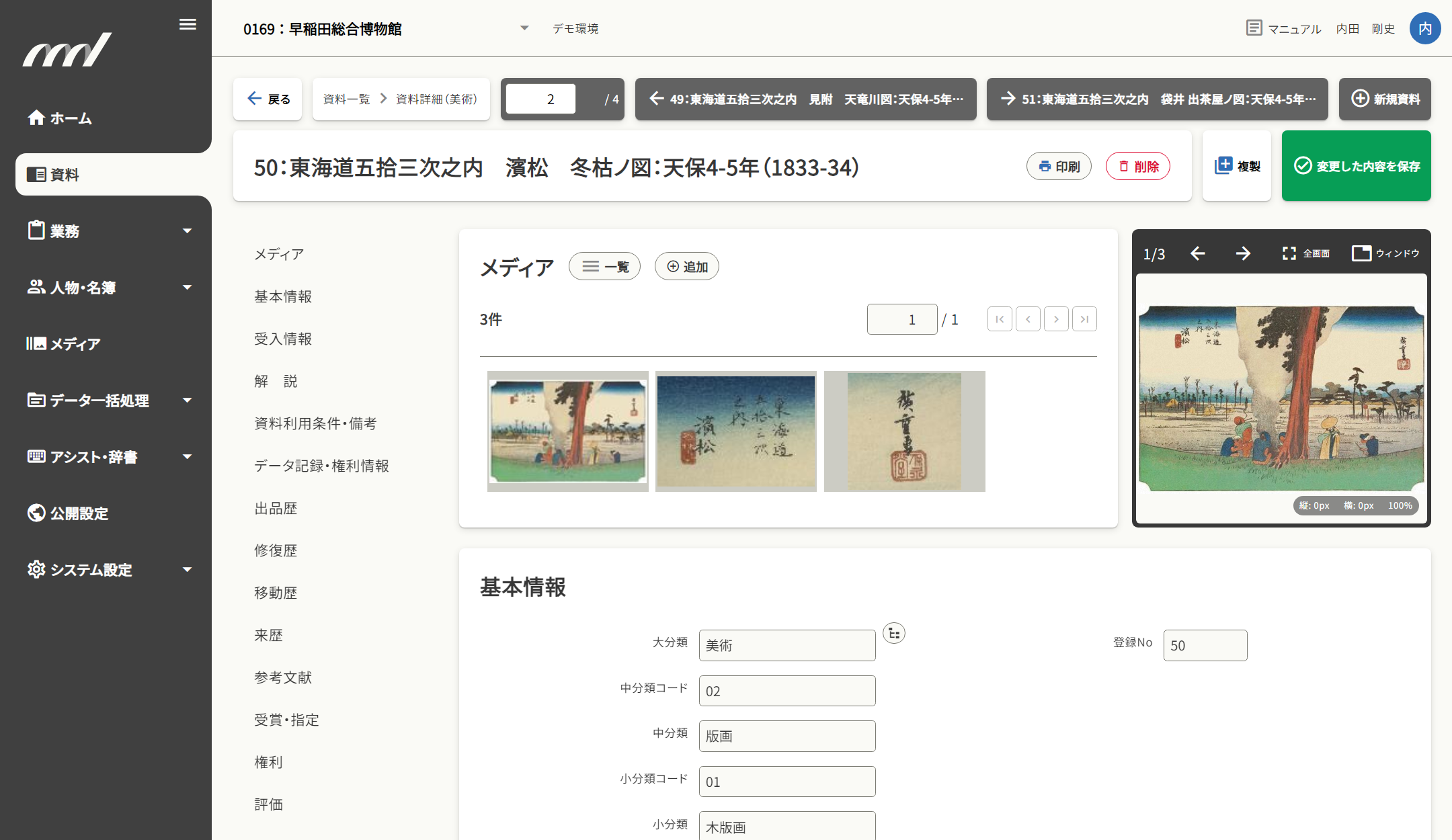Click the user avatar 内
The image size is (1452, 840).
(1424, 28)
